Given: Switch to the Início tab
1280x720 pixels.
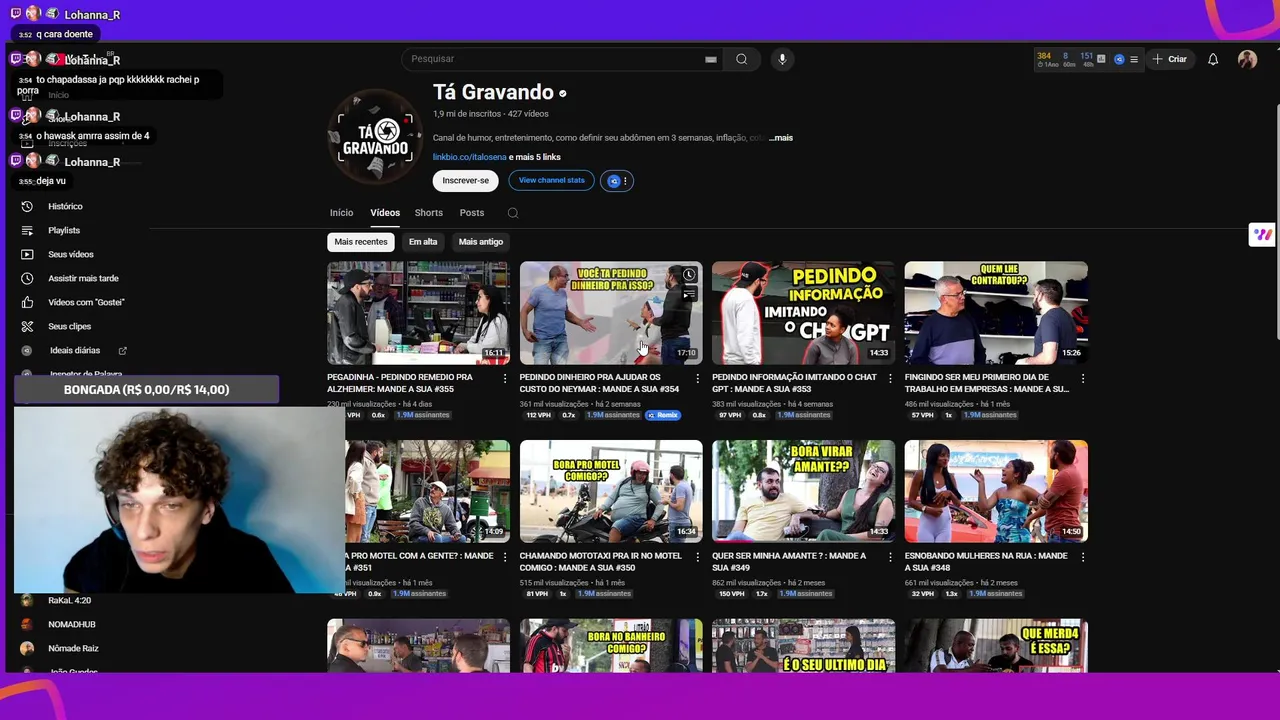Looking at the screenshot, I should [341, 213].
